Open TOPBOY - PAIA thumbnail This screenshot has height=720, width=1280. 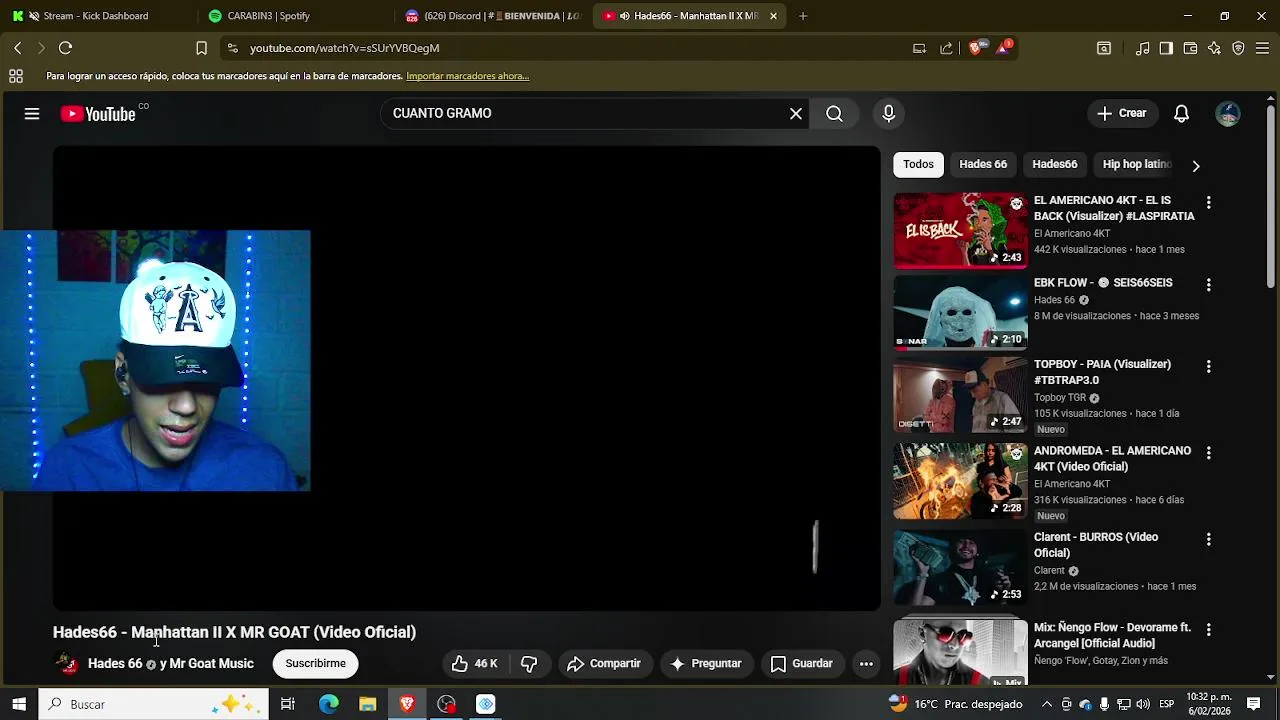coord(960,395)
